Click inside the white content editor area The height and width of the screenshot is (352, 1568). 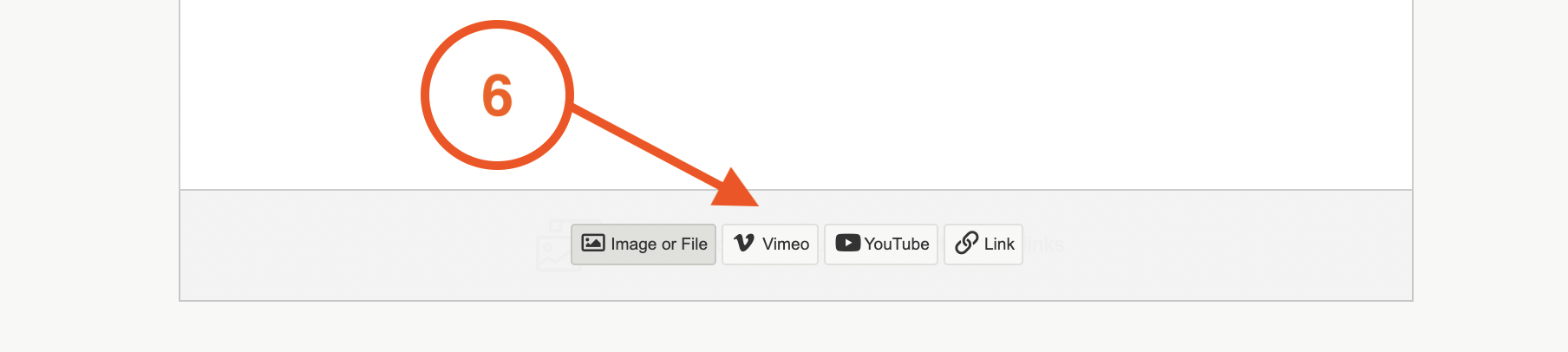coord(954,87)
